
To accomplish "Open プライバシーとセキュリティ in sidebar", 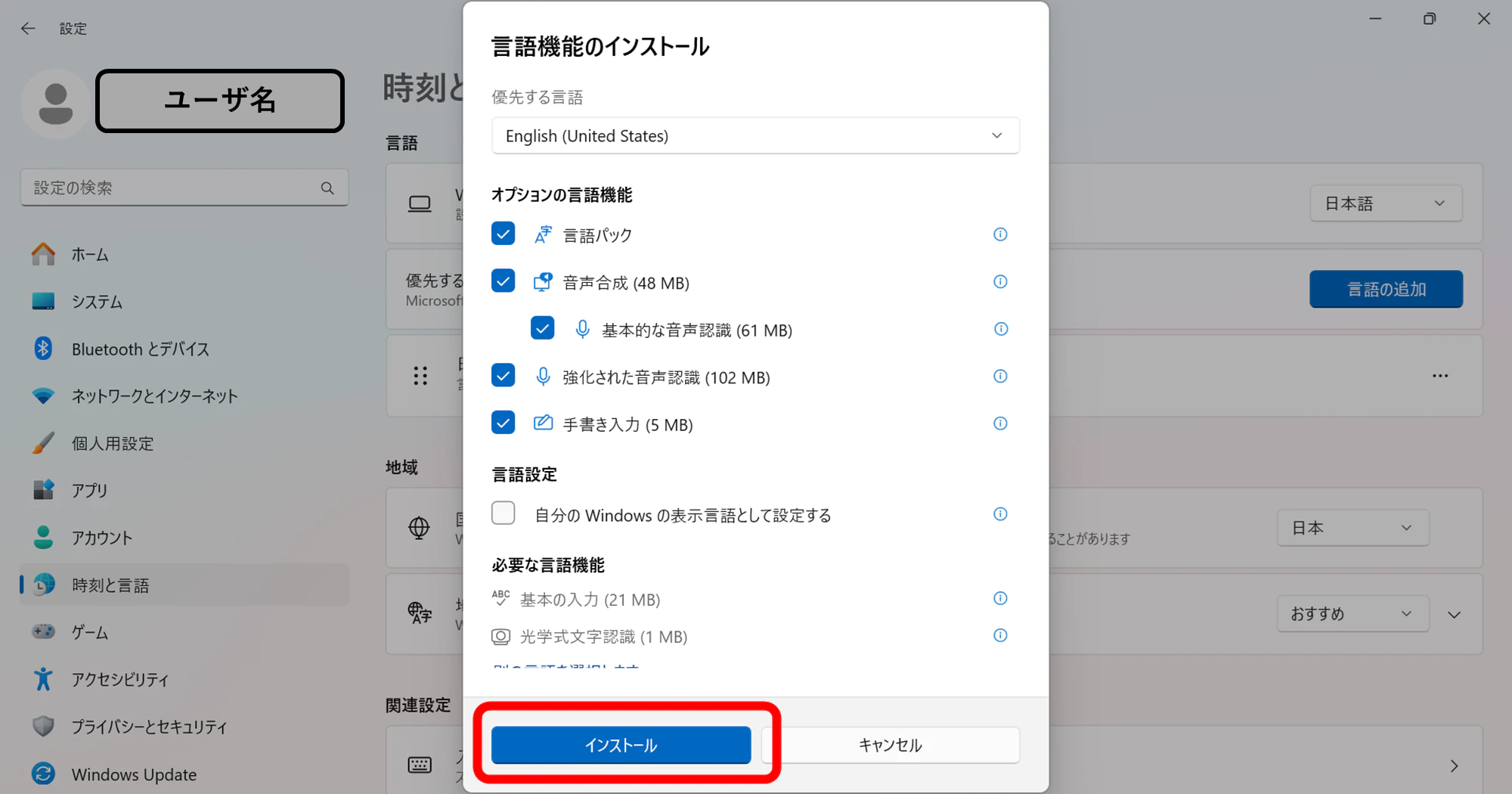I will pos(184,727).
